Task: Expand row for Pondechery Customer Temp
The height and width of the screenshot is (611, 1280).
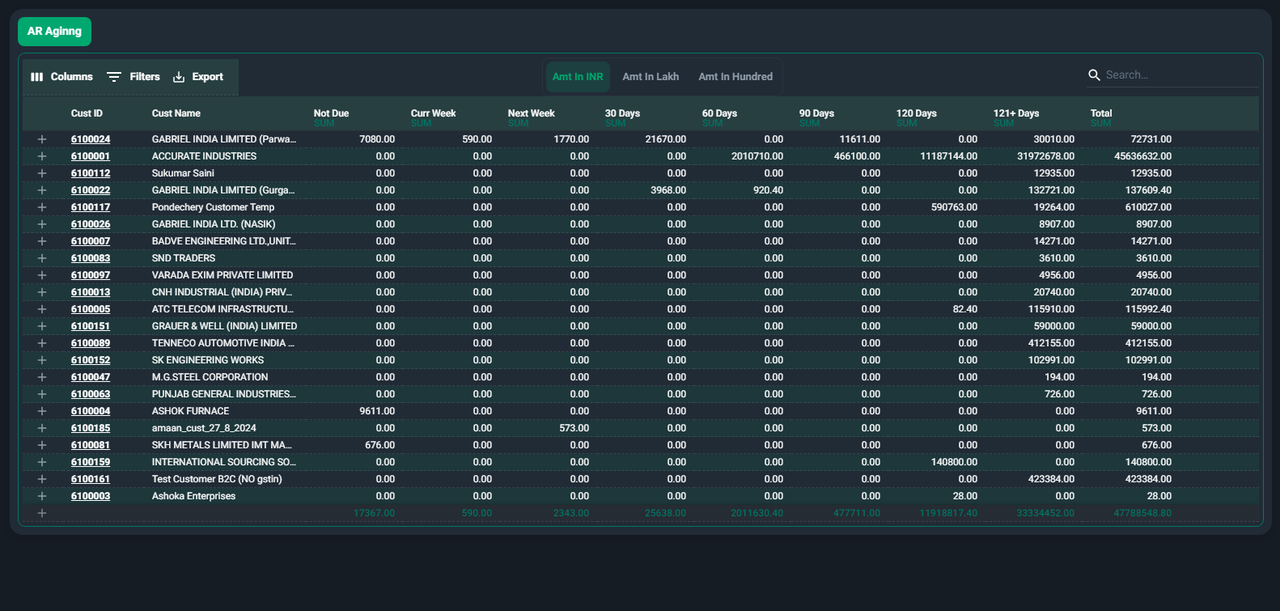Action: pos(42,207)
